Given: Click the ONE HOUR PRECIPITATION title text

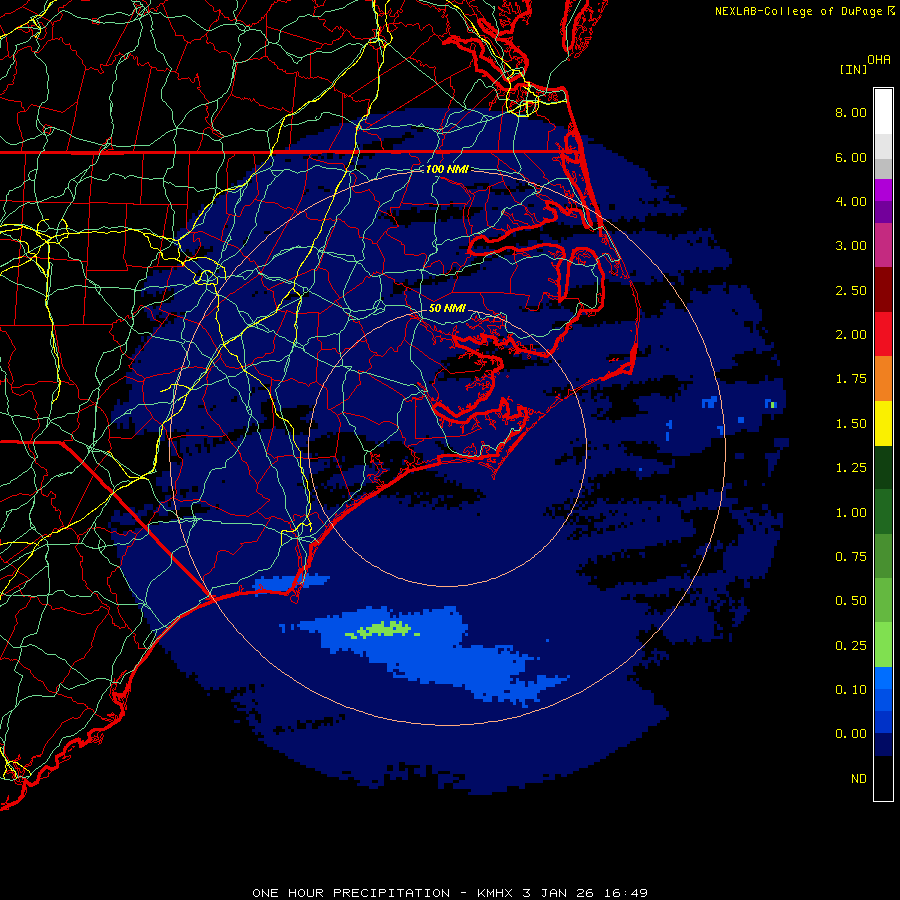Looking at the screenshot, I should pyautogui.click(x=351, y=893).
